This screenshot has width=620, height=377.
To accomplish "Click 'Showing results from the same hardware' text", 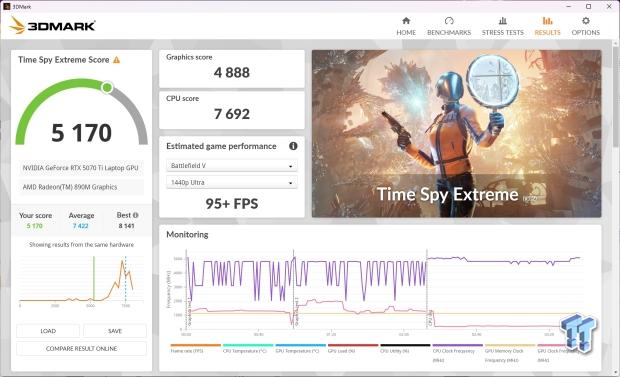I will 81,245.
